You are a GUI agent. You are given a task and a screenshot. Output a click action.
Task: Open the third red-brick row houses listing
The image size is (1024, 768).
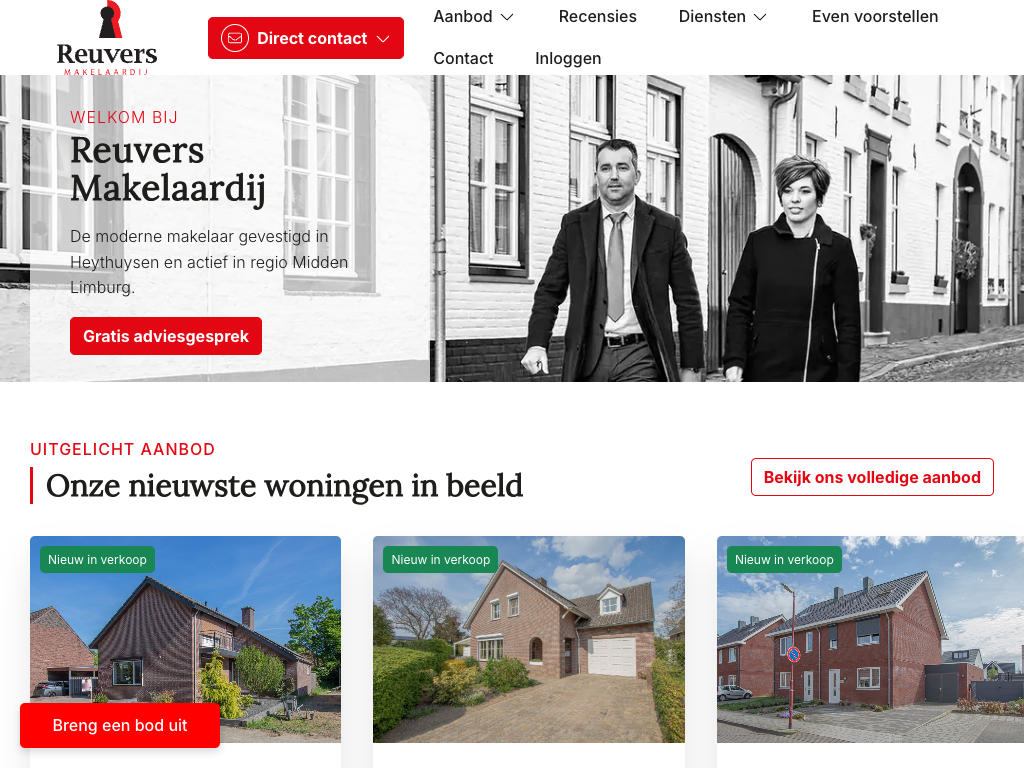871,639
